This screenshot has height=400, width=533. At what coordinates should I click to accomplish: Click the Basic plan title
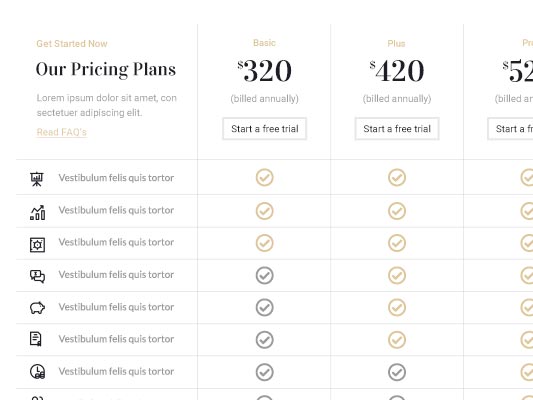264,43
